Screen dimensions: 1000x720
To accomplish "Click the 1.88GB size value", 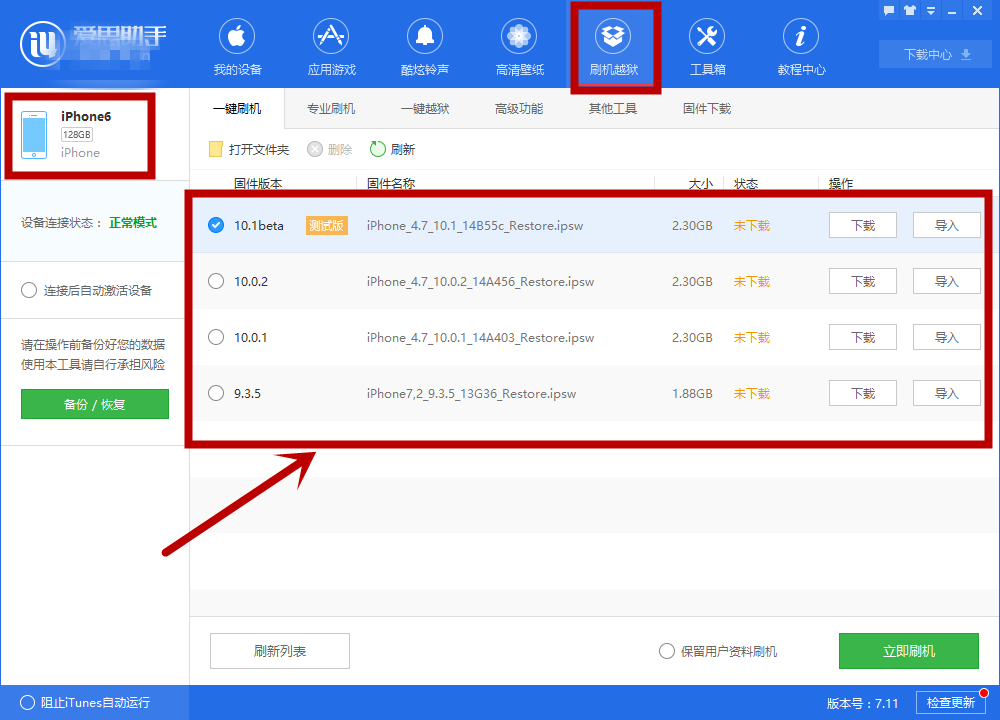I will (692, 393).
